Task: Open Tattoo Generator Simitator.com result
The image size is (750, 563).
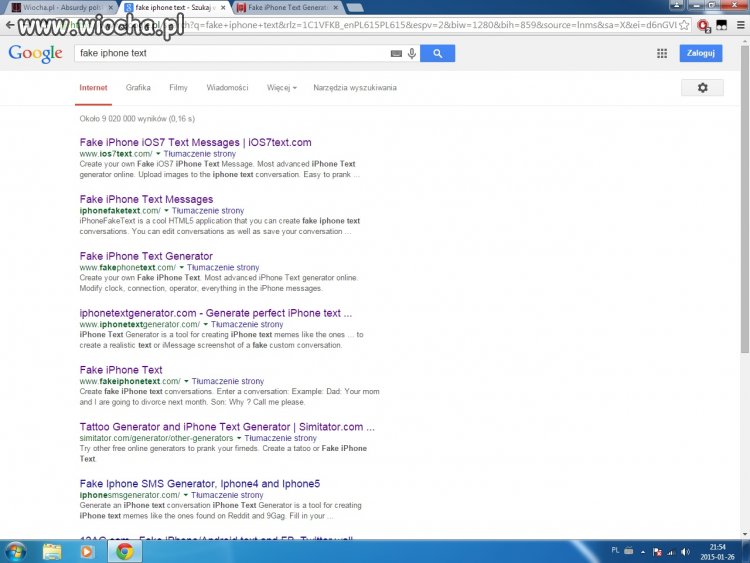Action: pyautogui.click(x=227, y=427)
